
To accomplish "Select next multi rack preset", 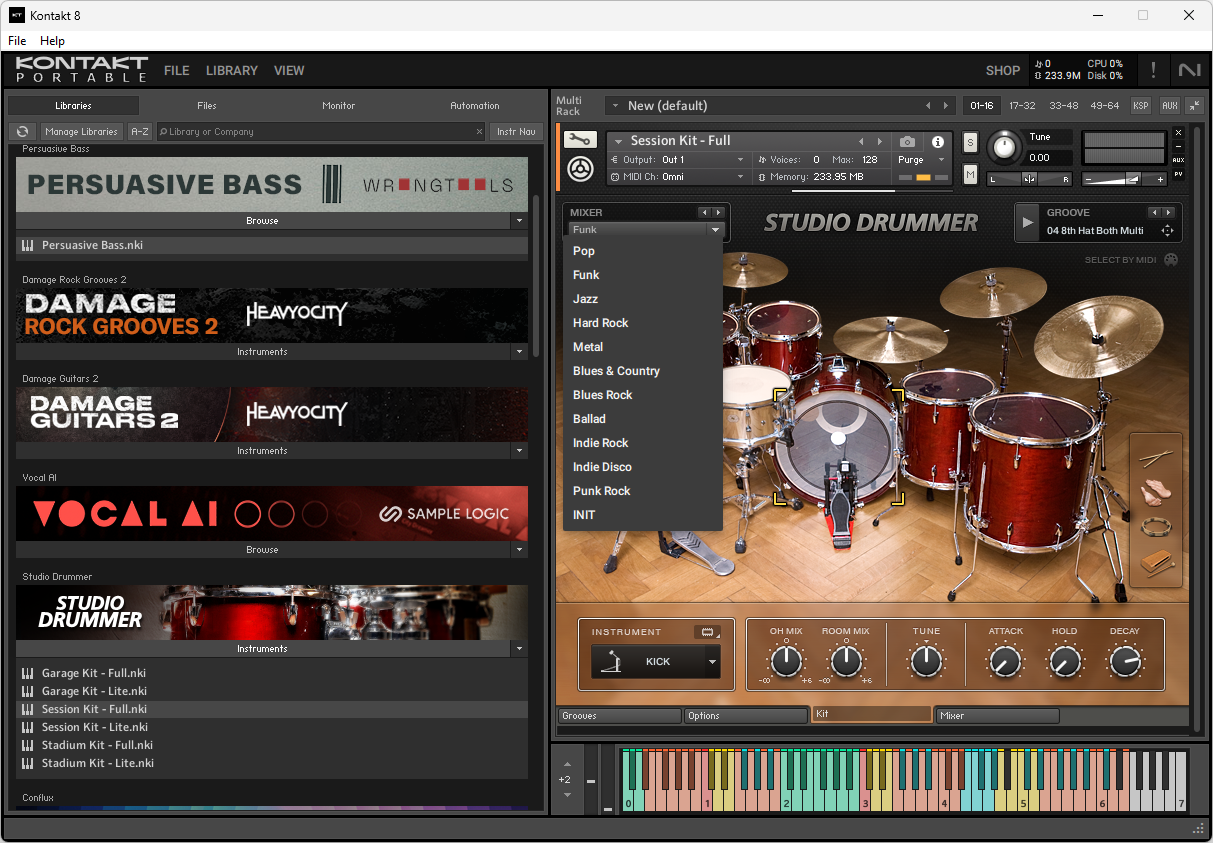I will [x=946, y=106].
